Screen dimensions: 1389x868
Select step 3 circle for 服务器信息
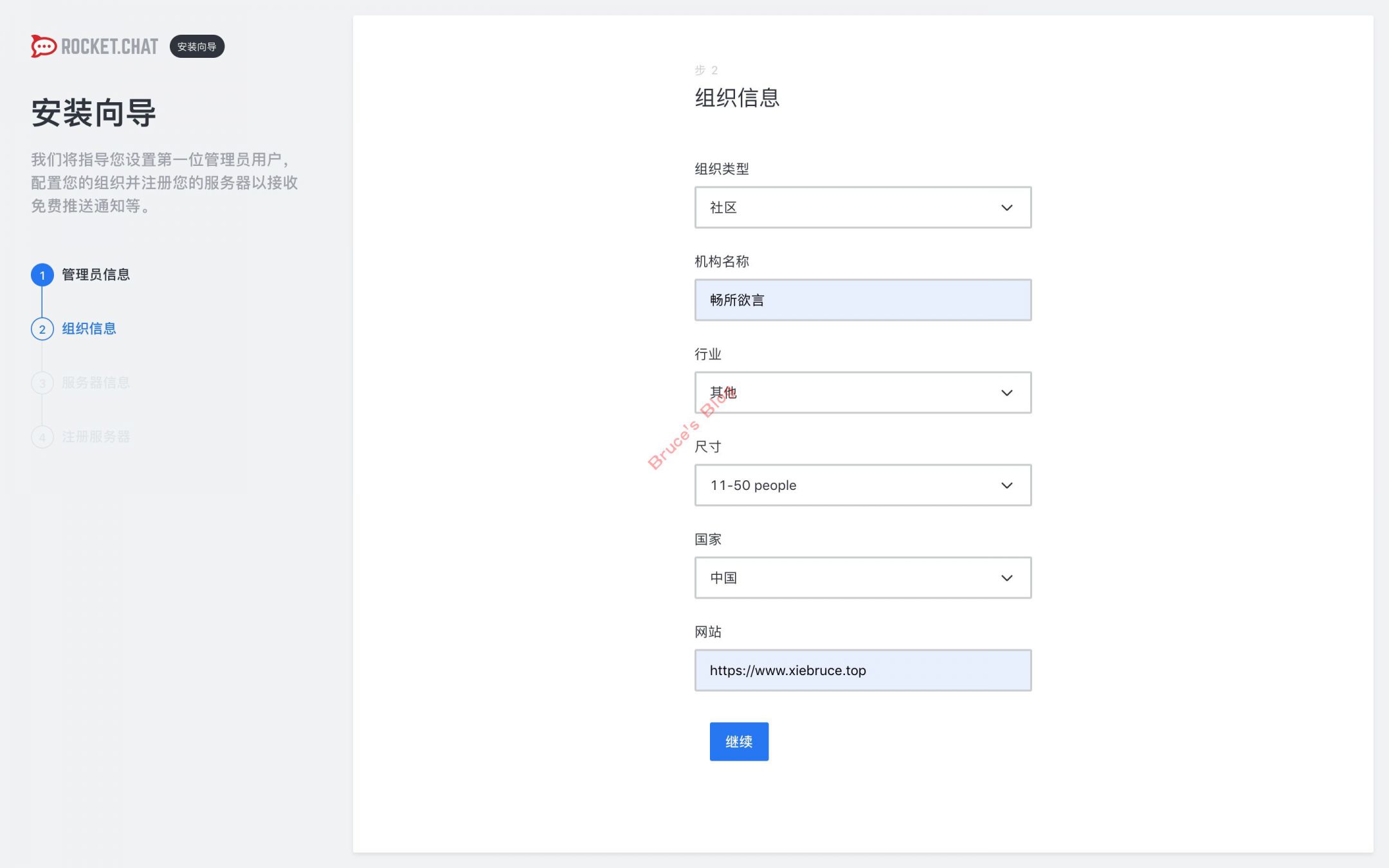[42, 383]
